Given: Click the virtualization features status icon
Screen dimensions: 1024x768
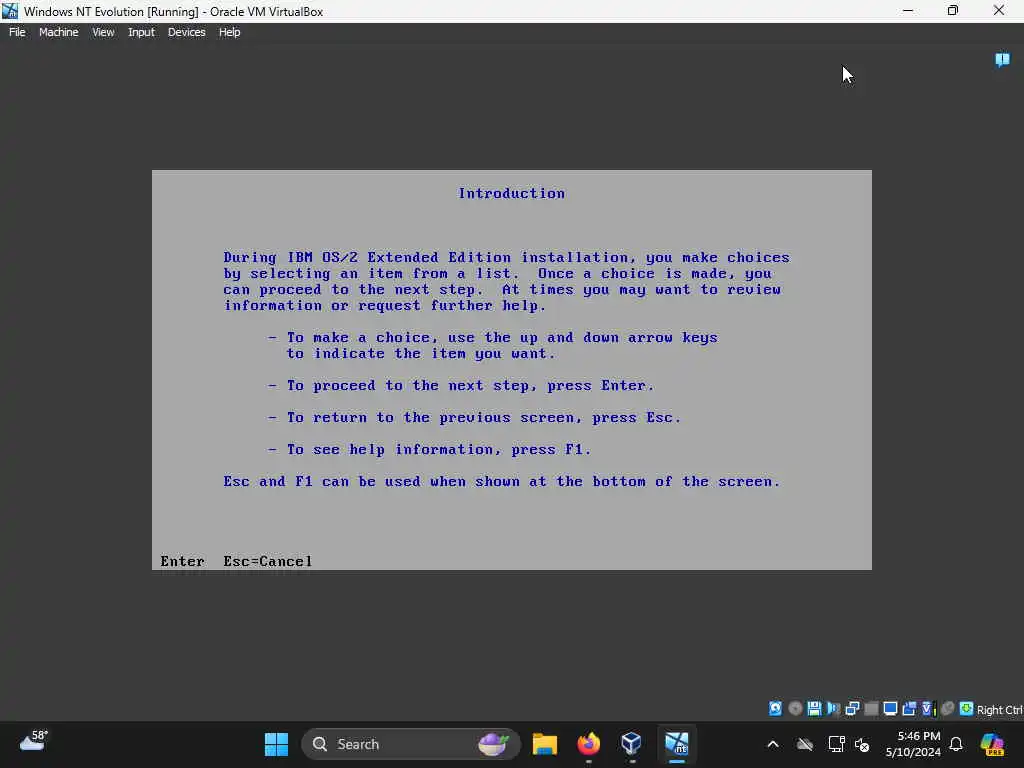Looking at the screenshot, I should click(x=928, y=709).
